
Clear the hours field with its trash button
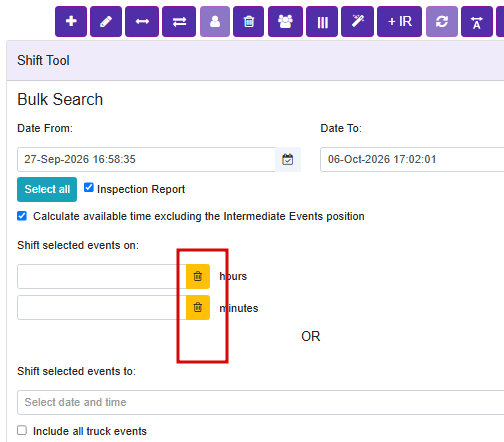click(198, 276)
